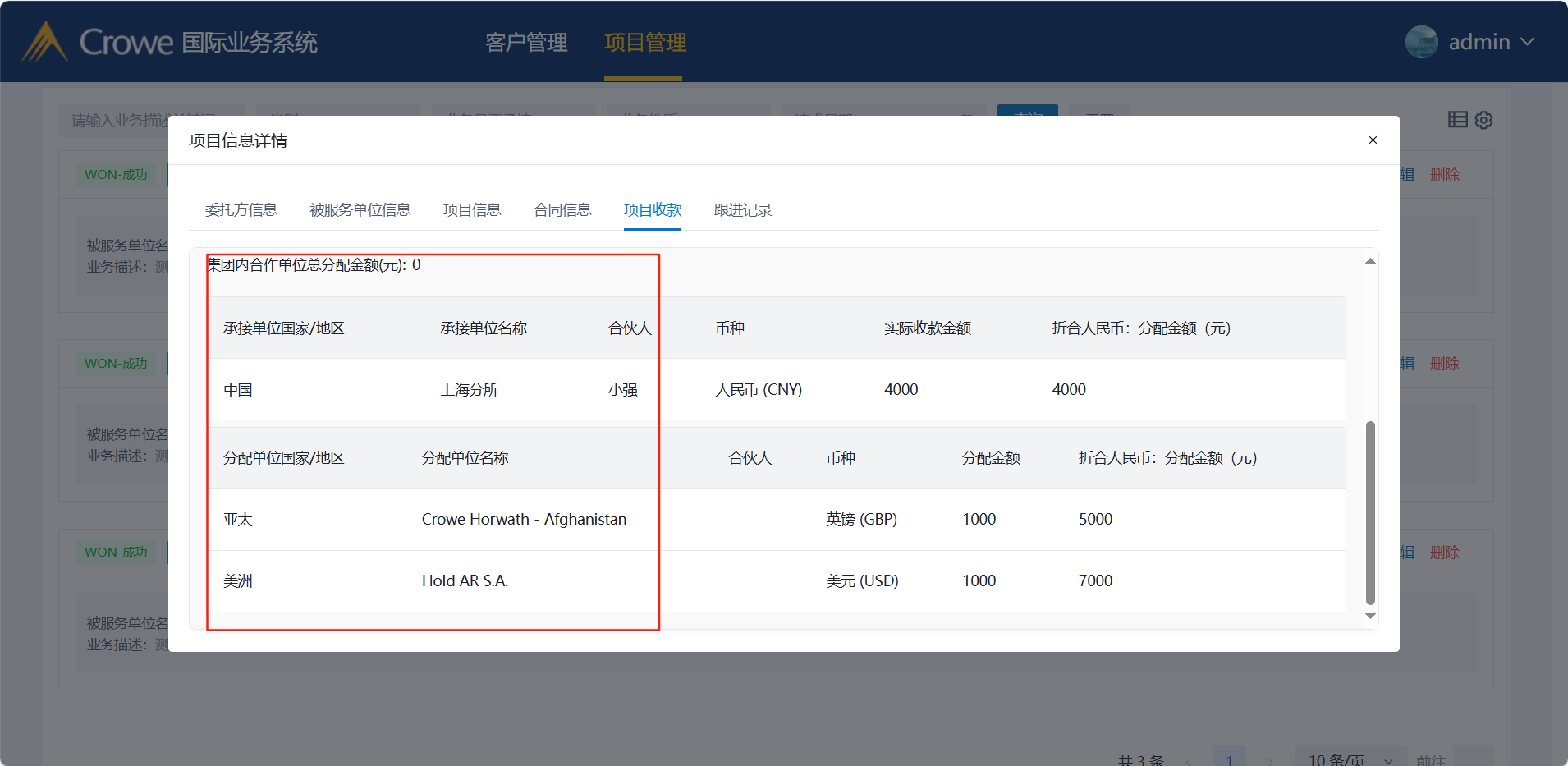Switch to the 委托方信息 tab
This screenshot has width=1568, height=766.
click(241, 210)
